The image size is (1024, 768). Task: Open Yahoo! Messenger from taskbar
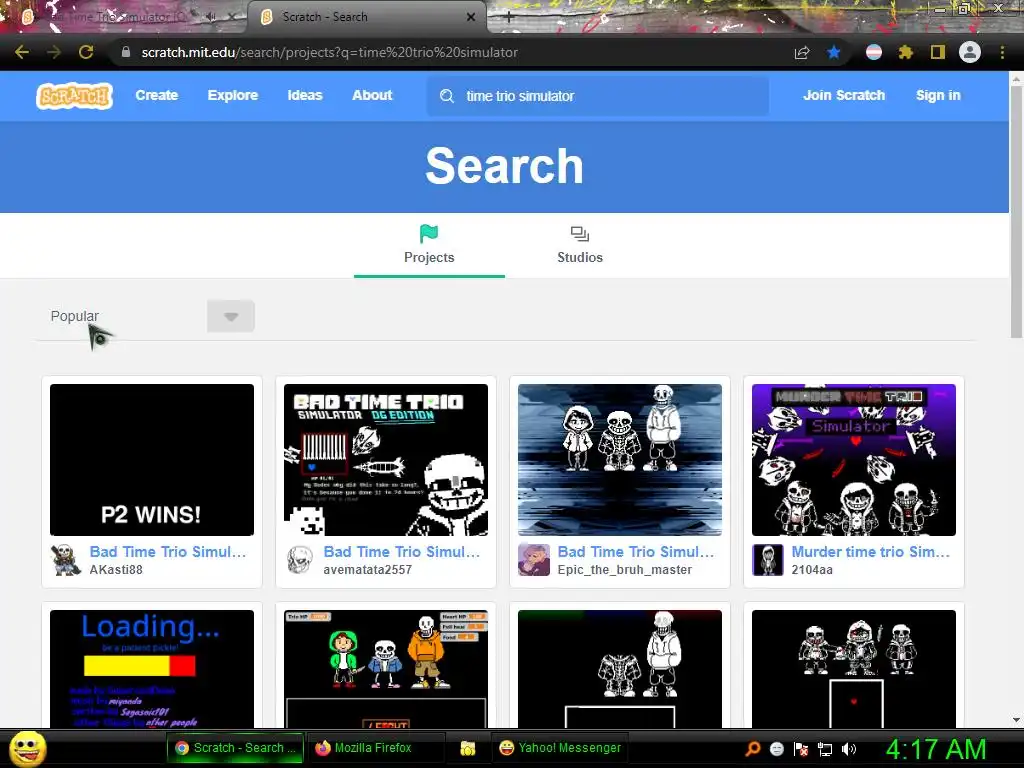click(x=560, y=748)
